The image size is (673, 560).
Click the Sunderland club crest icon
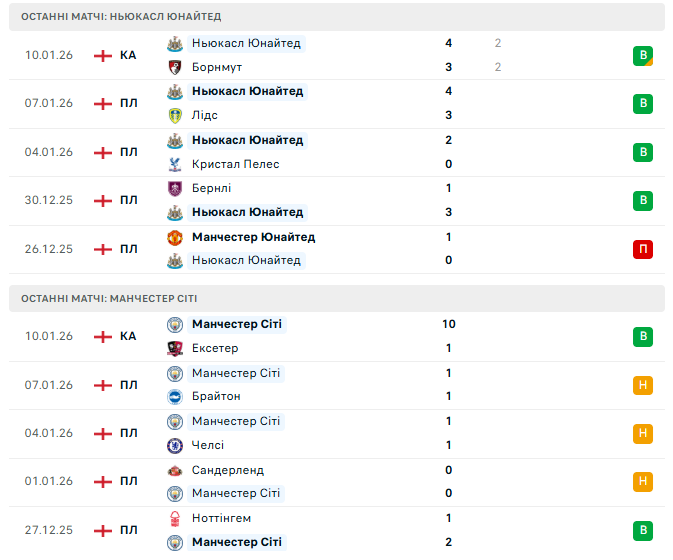point(175,470)
